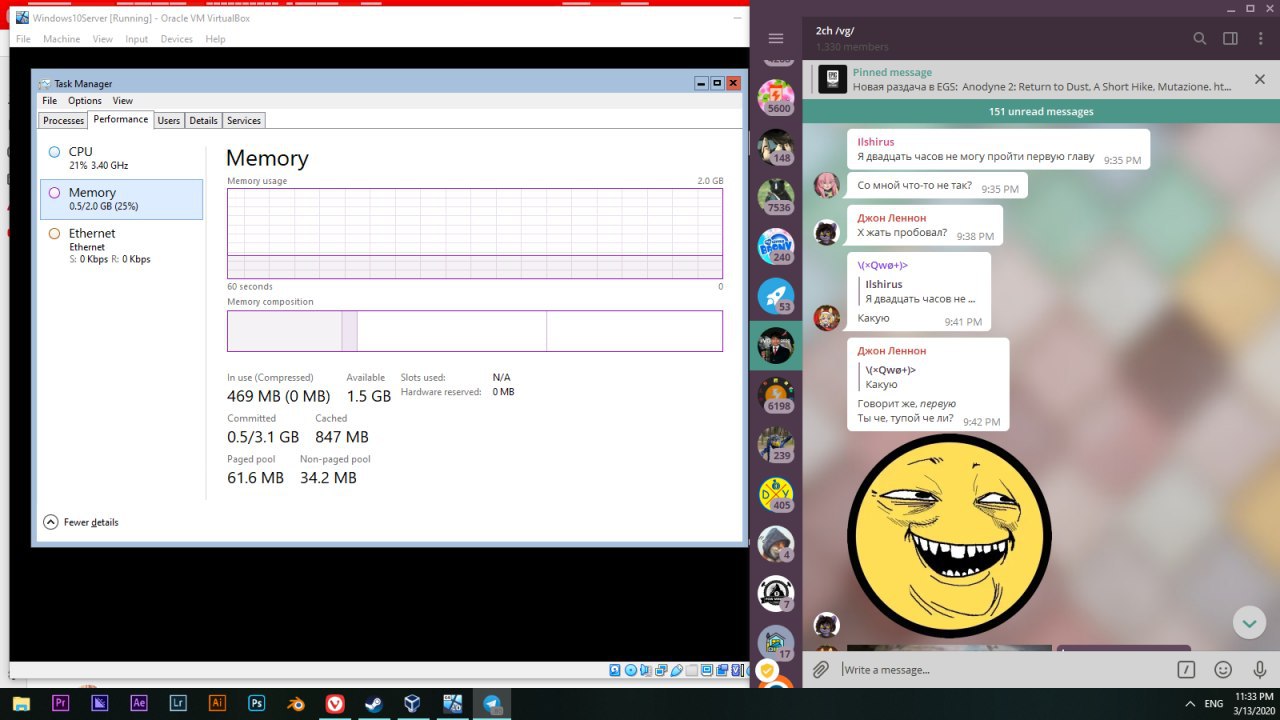The width and height of the screenshot is (1280, 720).
Task: Open VirtualBox Machine menu
Action: pos(61,39)
